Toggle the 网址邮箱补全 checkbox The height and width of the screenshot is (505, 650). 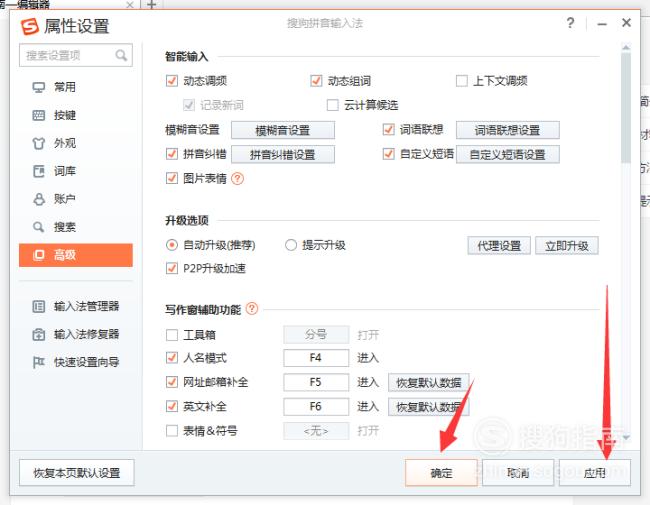(x=172, y=382)
